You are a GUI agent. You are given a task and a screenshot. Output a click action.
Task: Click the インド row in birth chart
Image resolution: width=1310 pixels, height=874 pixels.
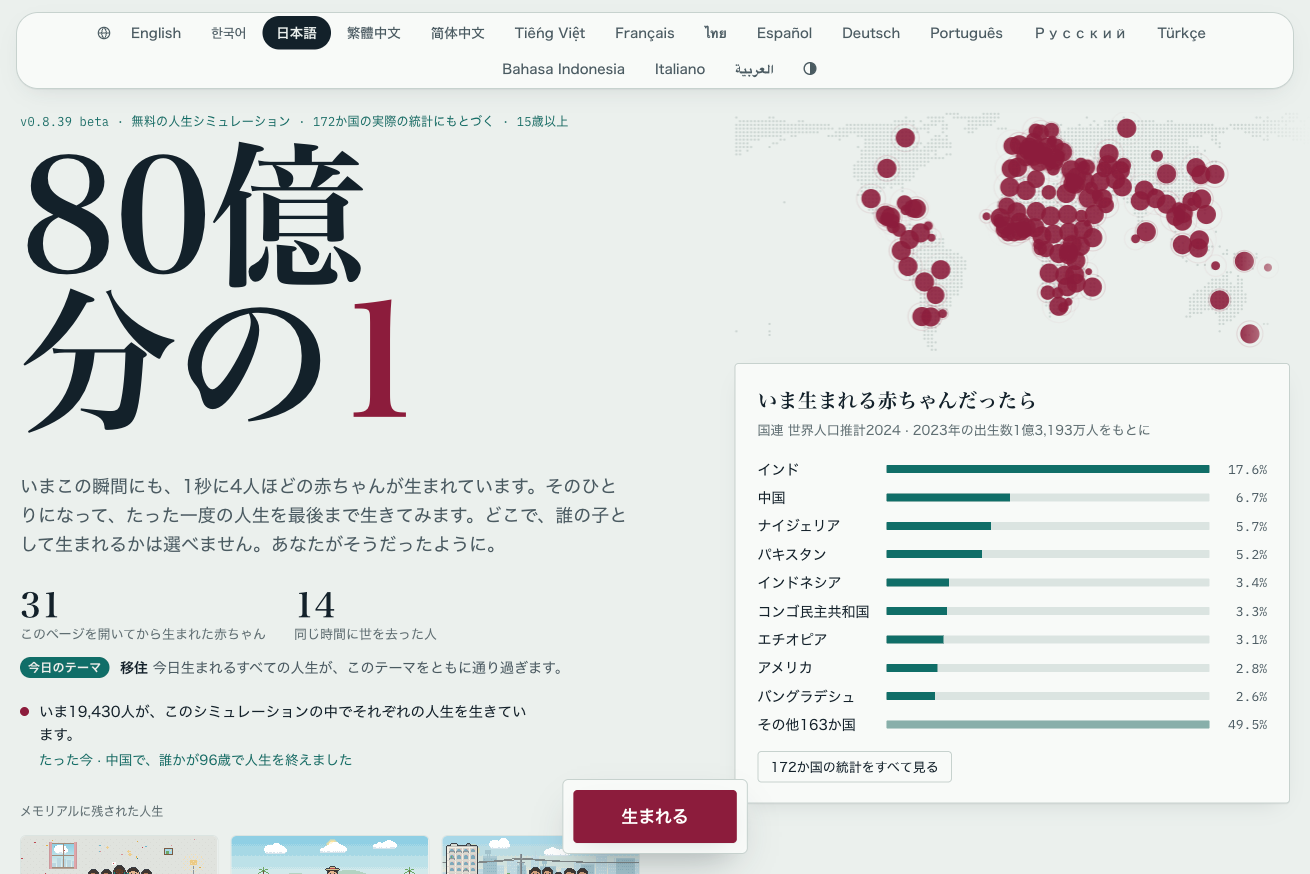[1012, 469]
